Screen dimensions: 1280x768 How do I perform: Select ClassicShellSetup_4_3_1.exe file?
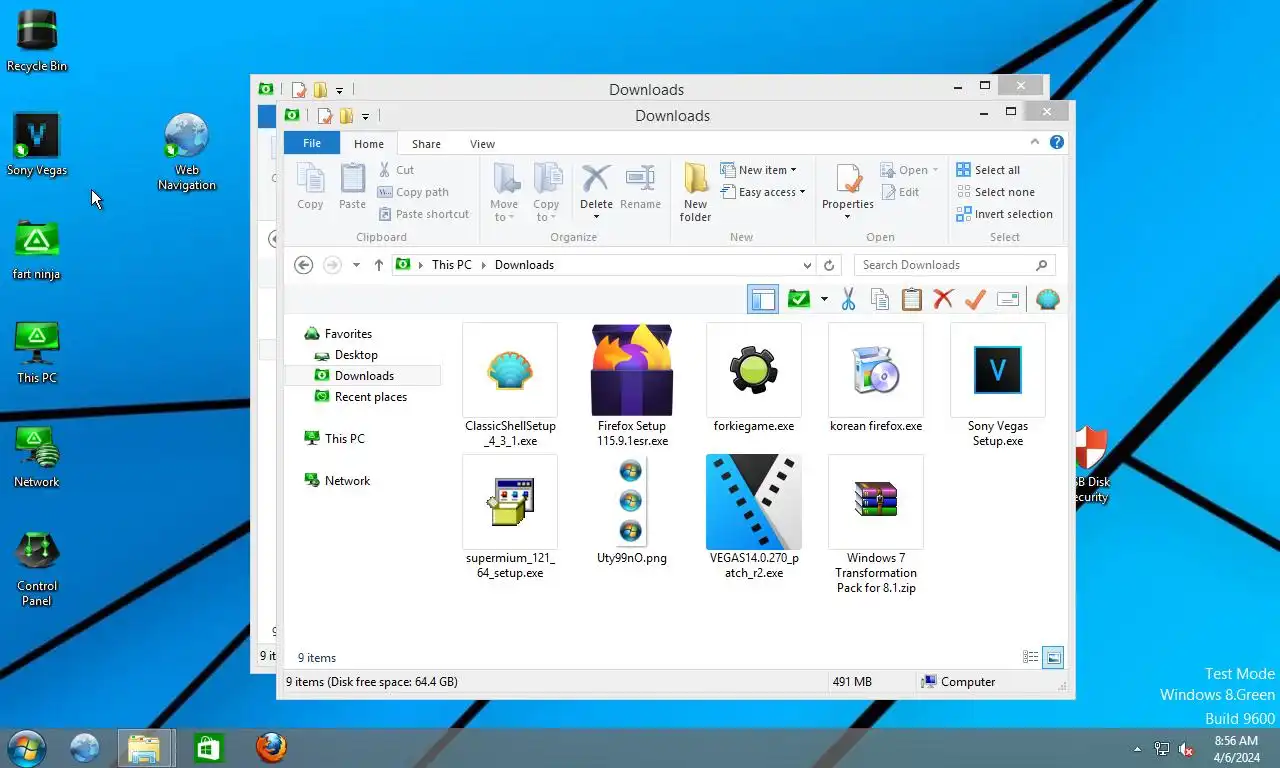[x=510, y=385]
